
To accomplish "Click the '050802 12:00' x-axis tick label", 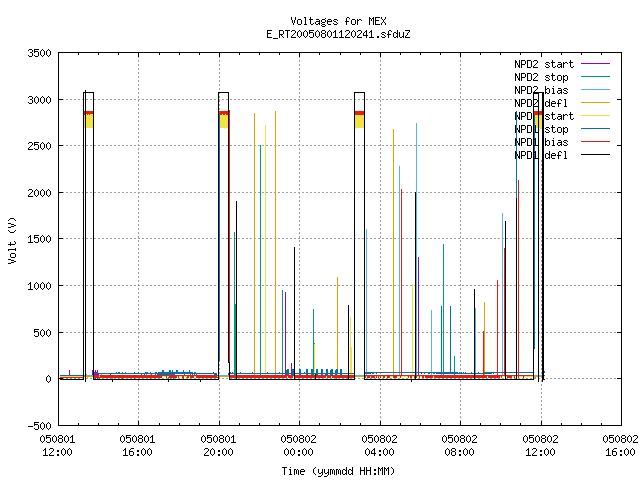I will [540, 446].
